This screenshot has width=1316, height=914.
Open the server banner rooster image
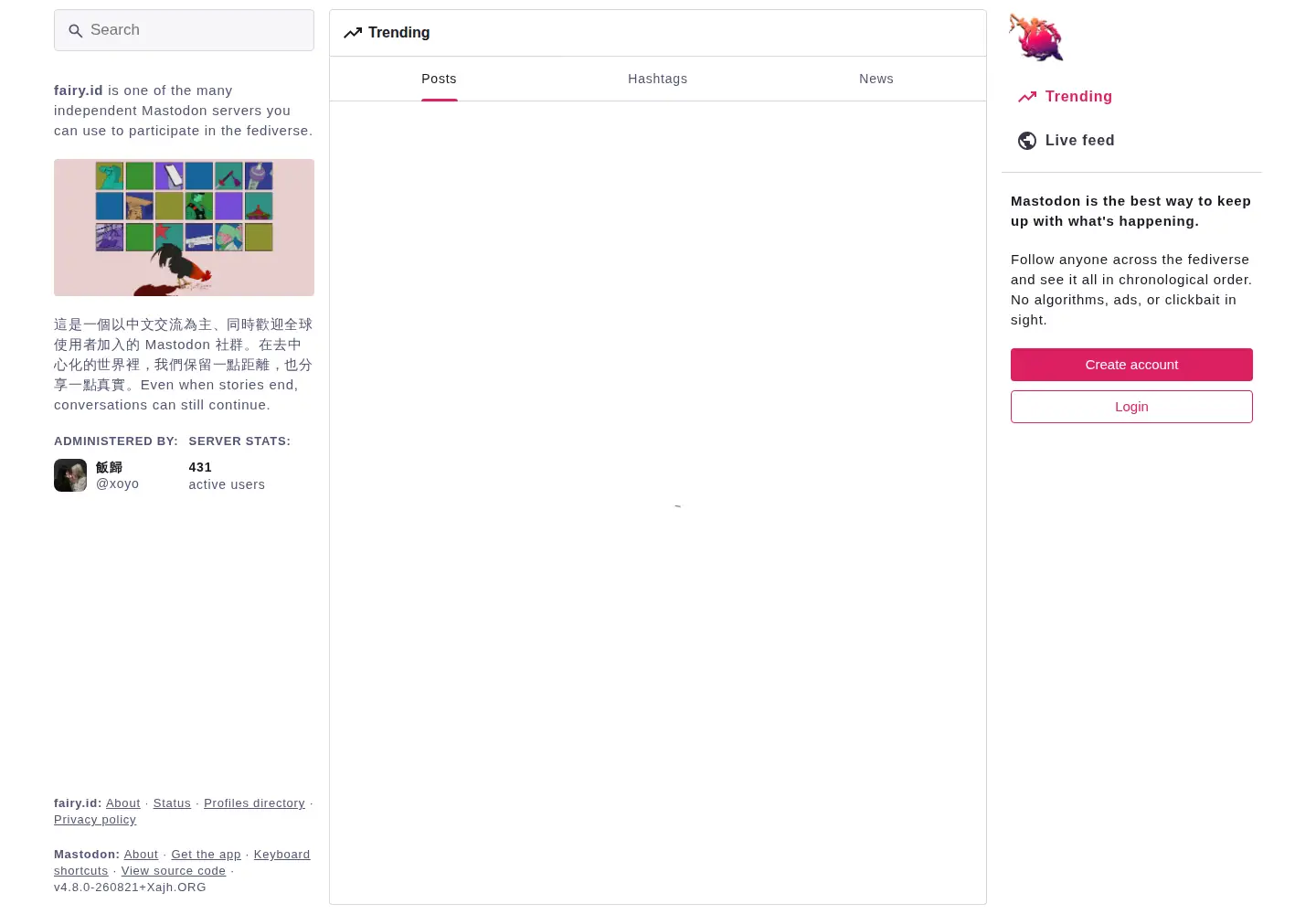click(184, 228)
